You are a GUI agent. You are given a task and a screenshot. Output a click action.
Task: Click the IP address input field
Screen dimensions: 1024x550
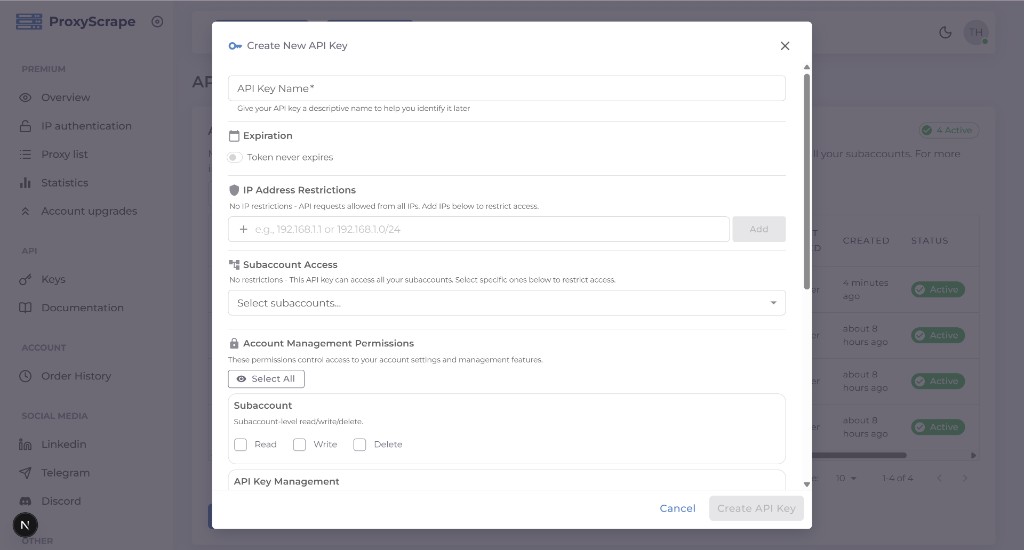tap(479, 229)
